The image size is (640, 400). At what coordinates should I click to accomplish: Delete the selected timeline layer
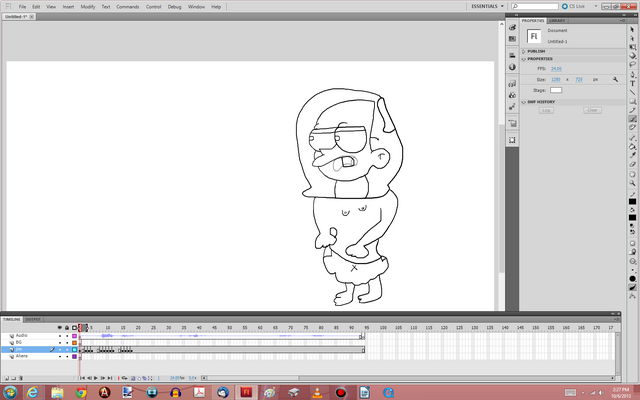[x=21, y=378]
